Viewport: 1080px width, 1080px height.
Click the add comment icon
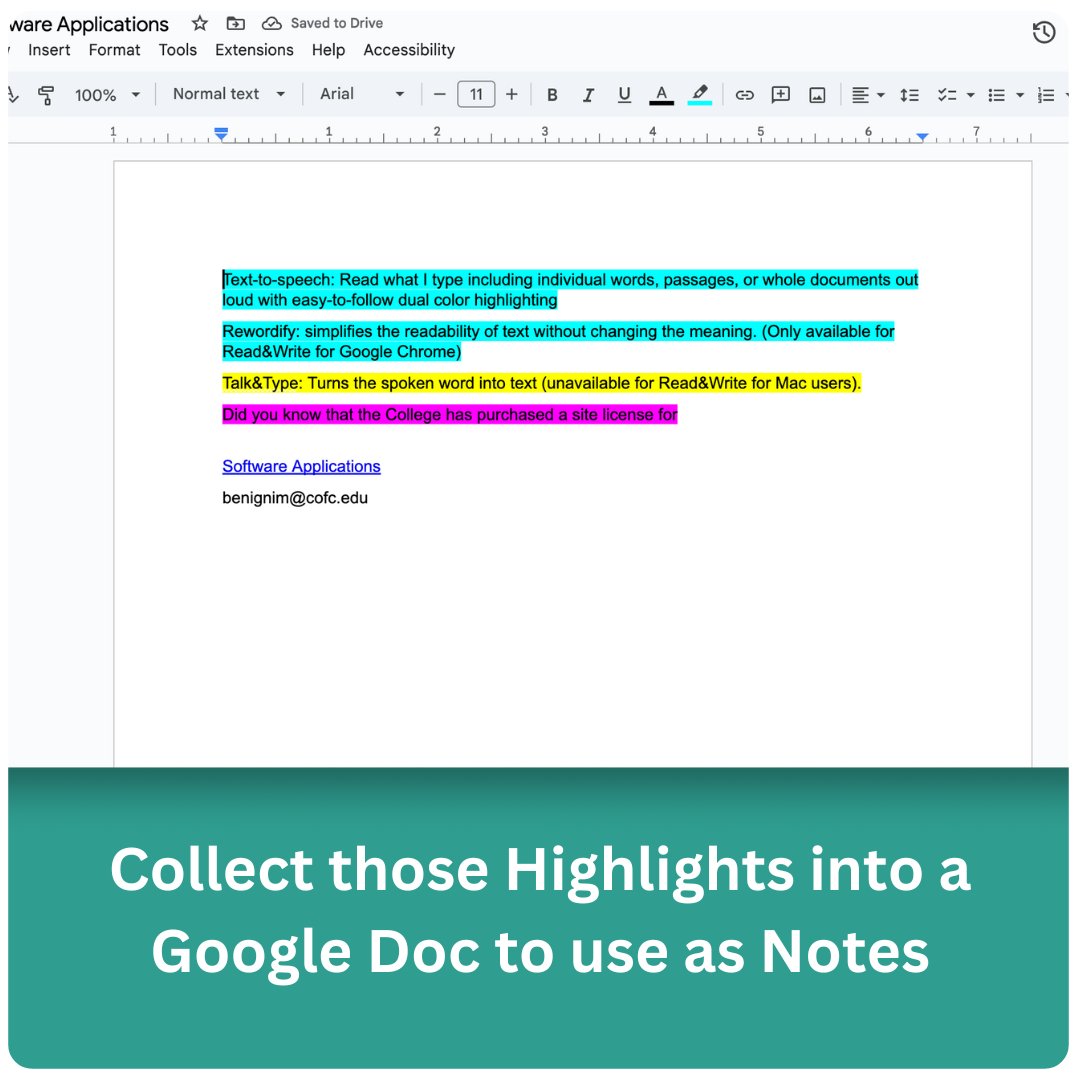(x=780, y=95)
